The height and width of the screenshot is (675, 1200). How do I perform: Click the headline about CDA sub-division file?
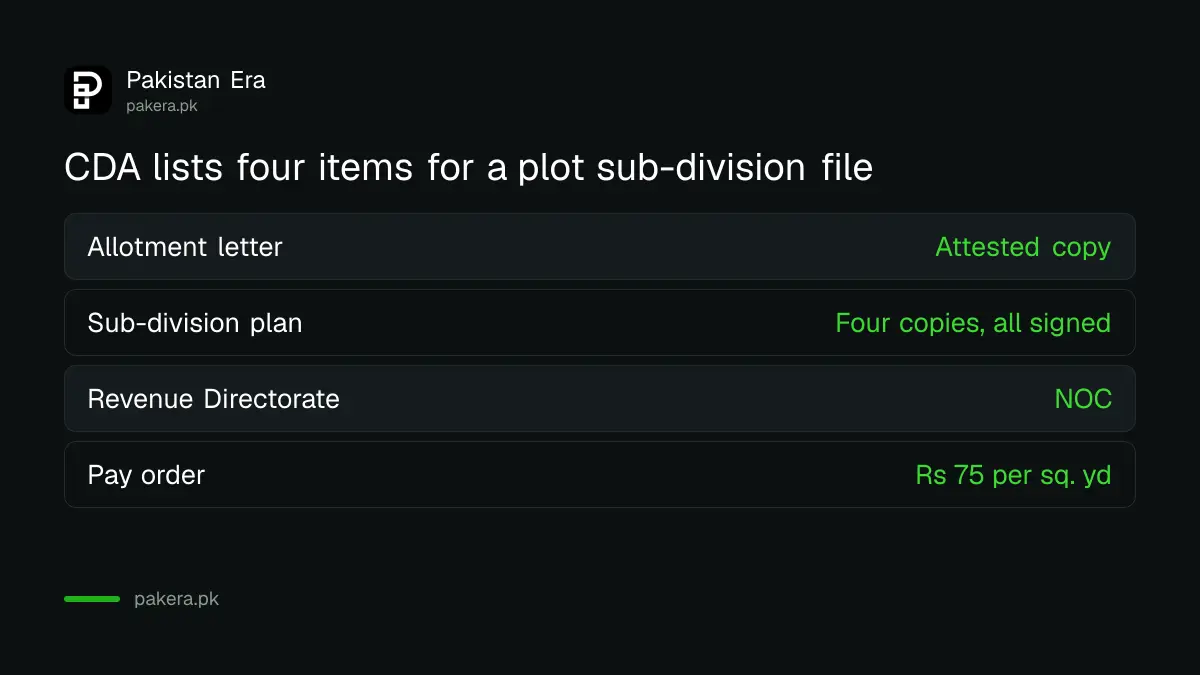tap(468, 167)
